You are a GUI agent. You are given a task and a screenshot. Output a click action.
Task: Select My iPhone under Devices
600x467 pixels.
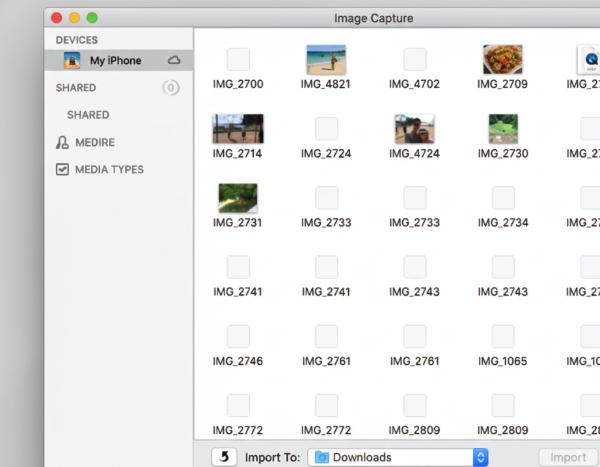click(119, 60)
